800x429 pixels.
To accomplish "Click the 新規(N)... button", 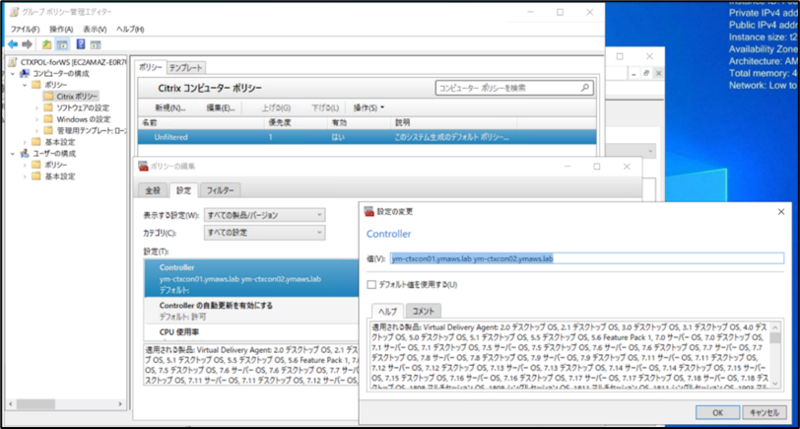I will click(170, 108).
